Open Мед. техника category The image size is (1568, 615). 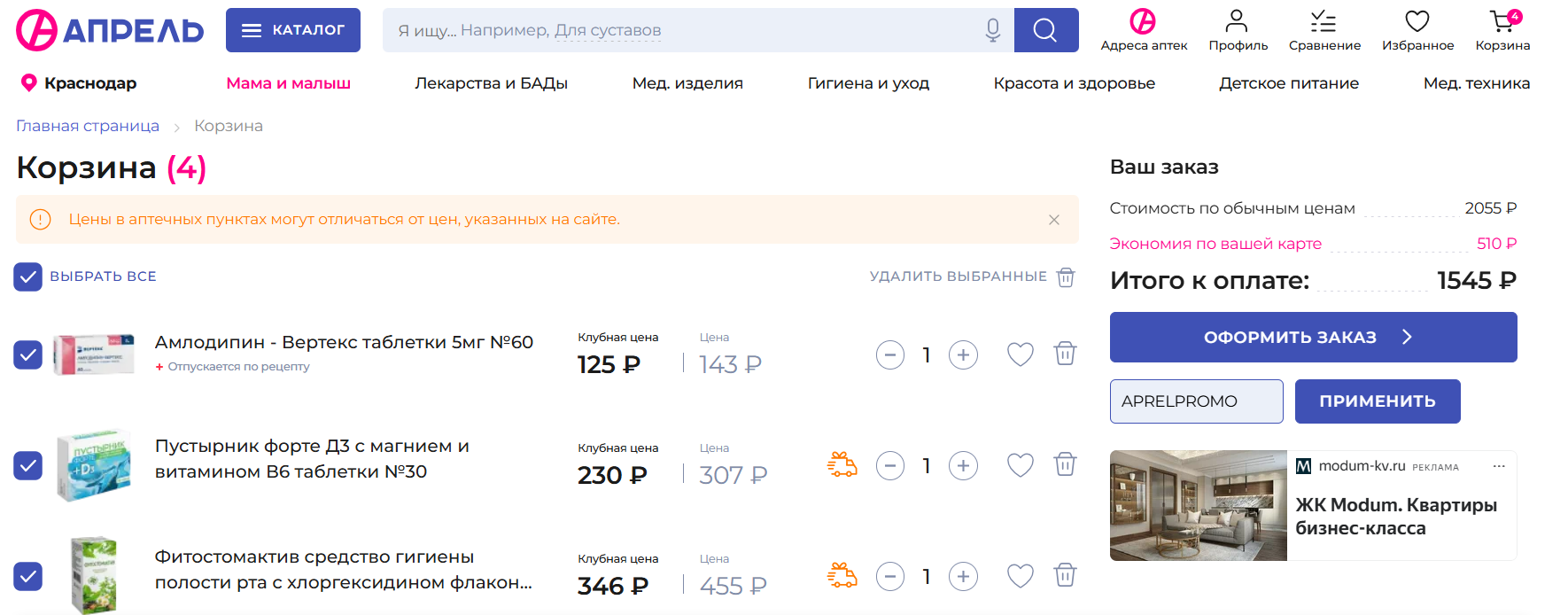point(1477,83)
